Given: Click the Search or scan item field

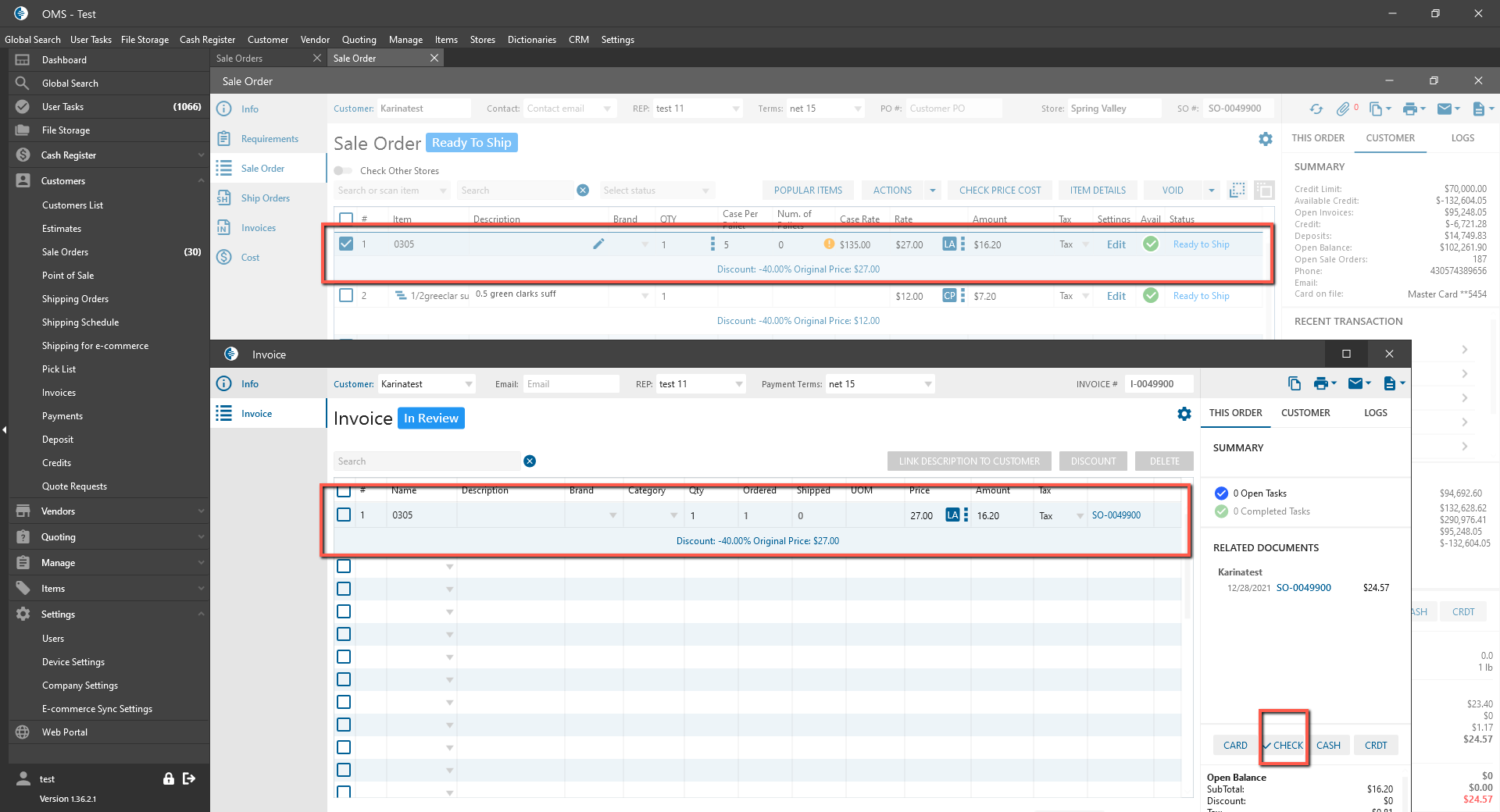Looking at the screenshot, I should 392,191.
